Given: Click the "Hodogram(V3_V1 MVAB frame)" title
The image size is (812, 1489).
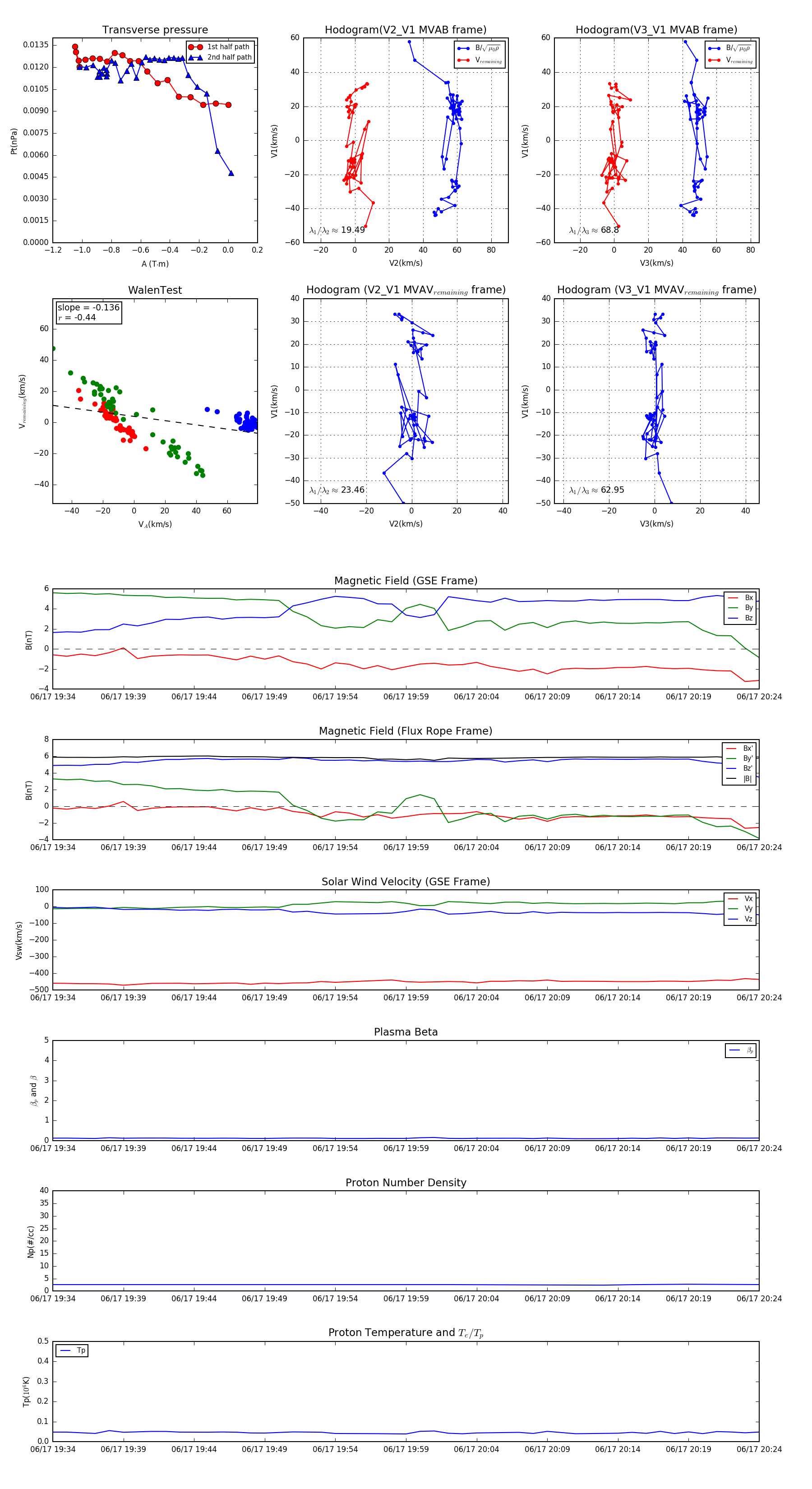Looking at the screenshot, I should pos(656,30).
